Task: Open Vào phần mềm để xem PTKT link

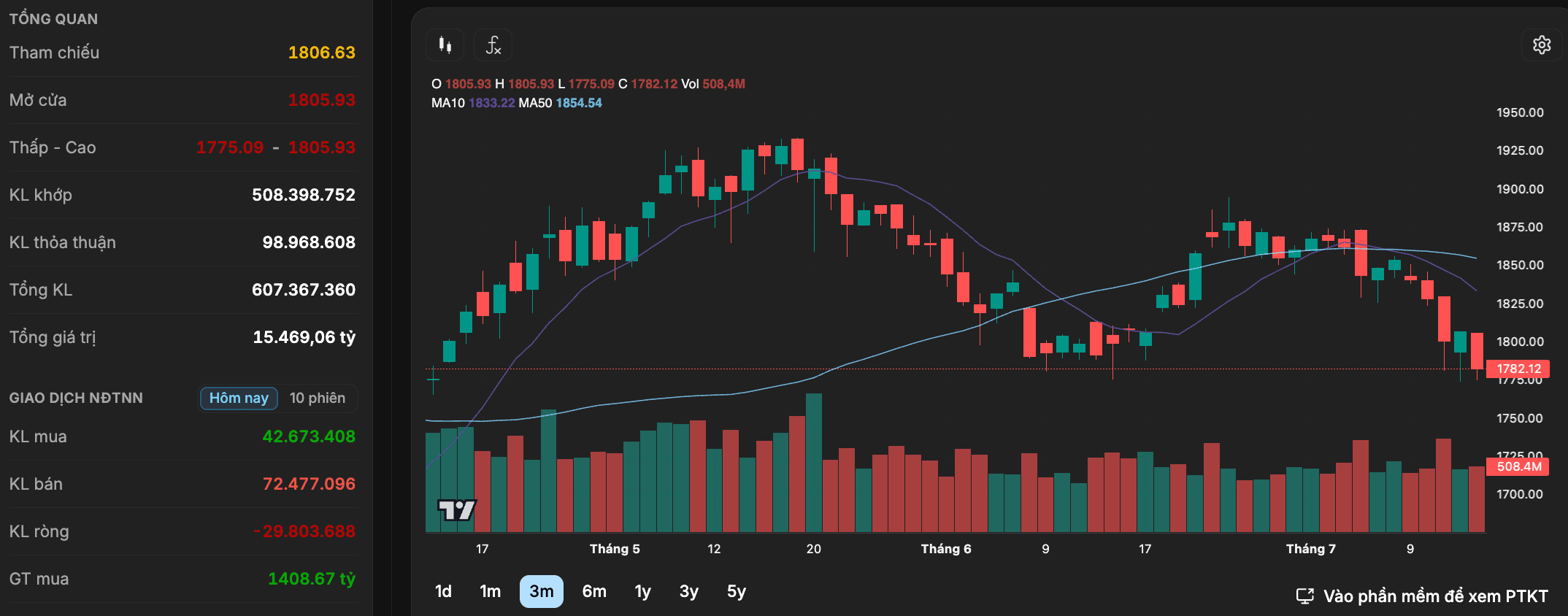Action: (x=1435, y=596)
